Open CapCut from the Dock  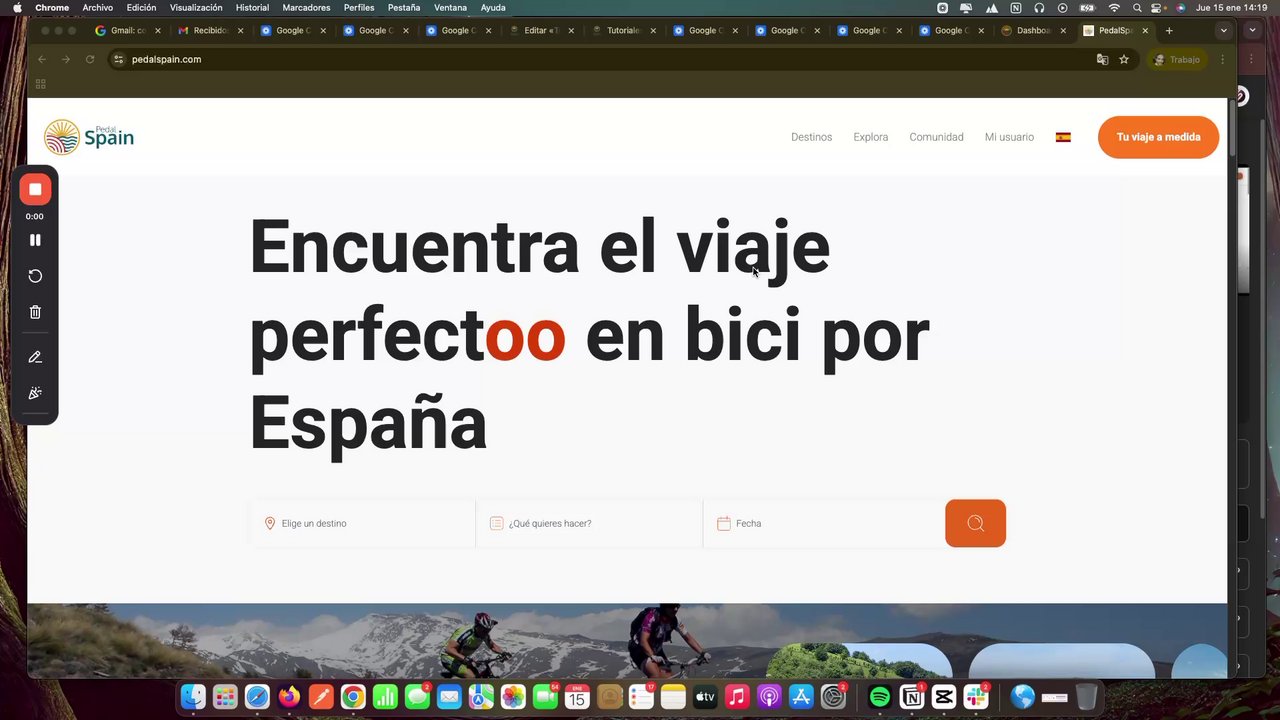point(944,696)
